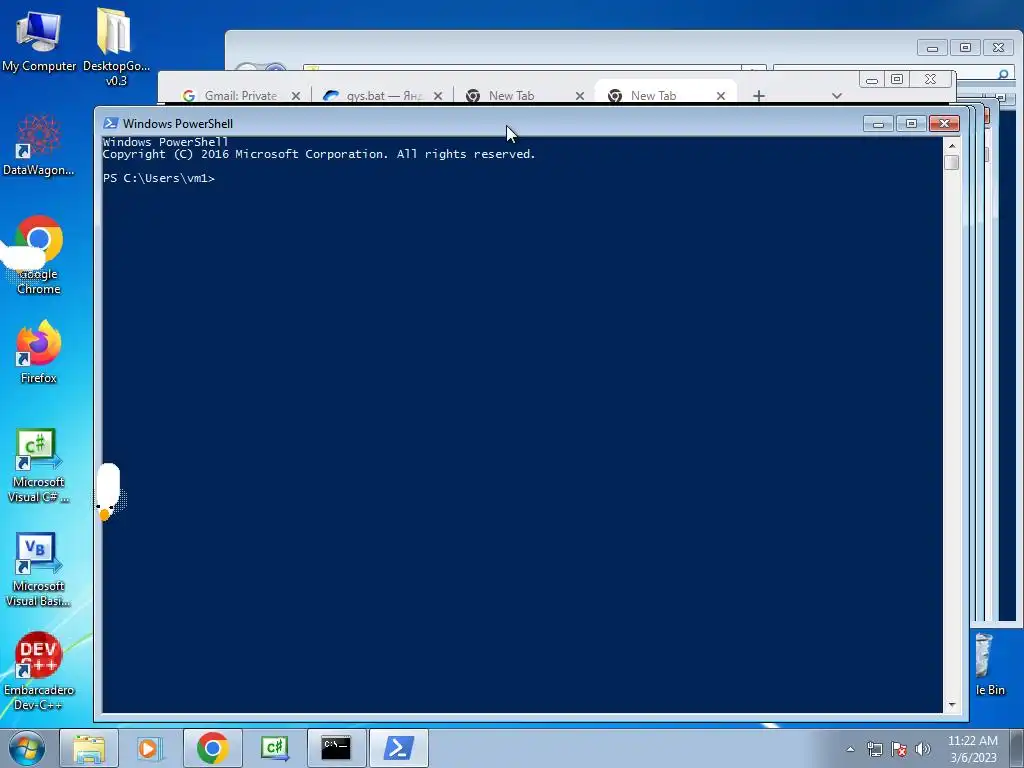This screenshot has height=768, width=1024.
Task: Open Windows Explorer from taskbar
Action: (89, 748)
